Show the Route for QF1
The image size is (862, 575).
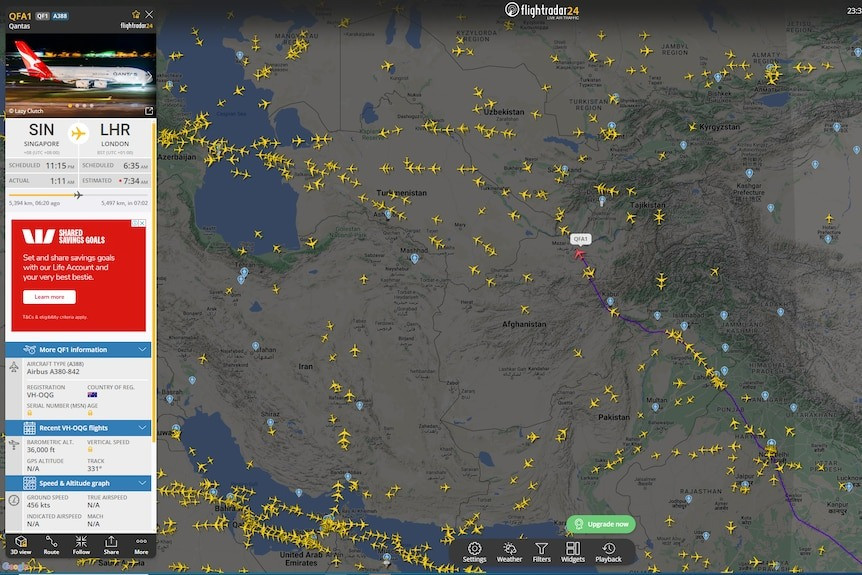point(51,545)
